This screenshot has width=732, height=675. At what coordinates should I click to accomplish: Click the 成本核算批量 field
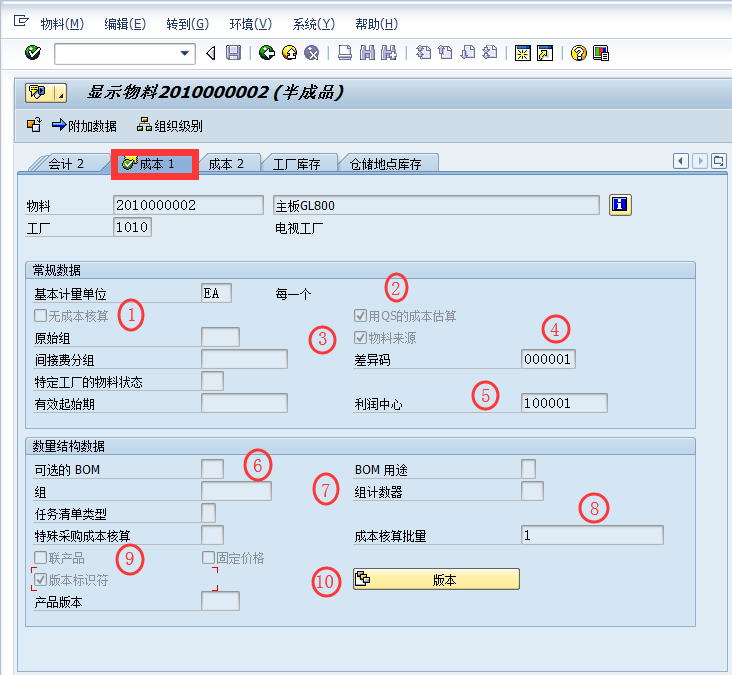pos(592,535)
